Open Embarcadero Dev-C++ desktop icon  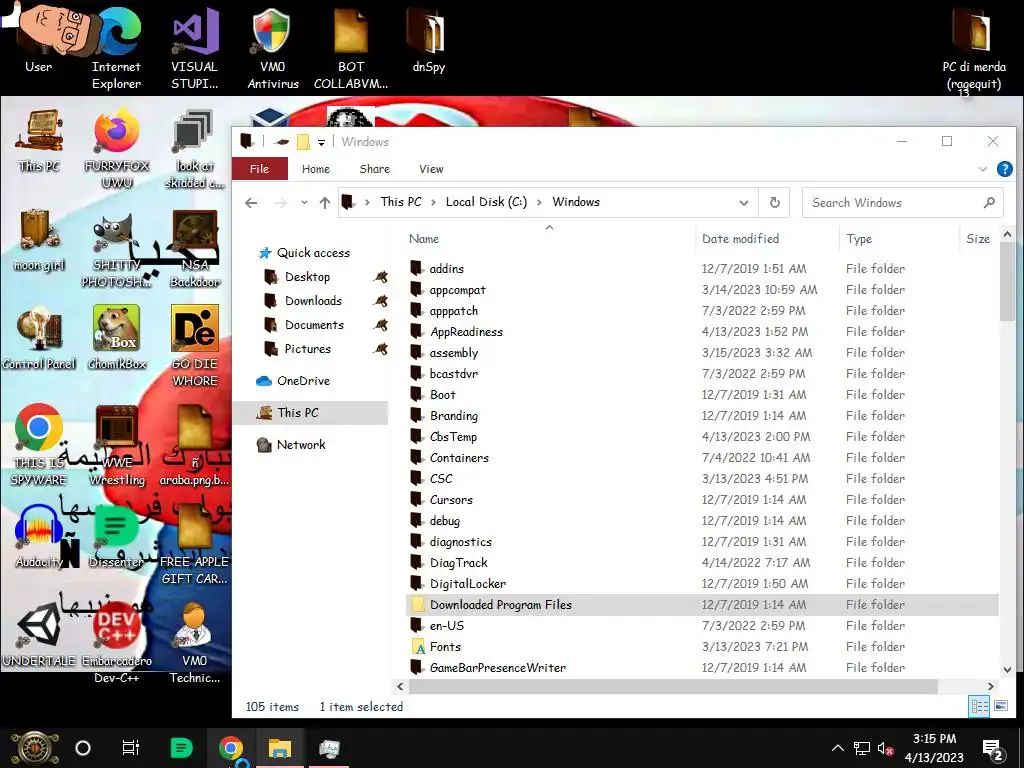pyautogui.click(x=117, y=644)
